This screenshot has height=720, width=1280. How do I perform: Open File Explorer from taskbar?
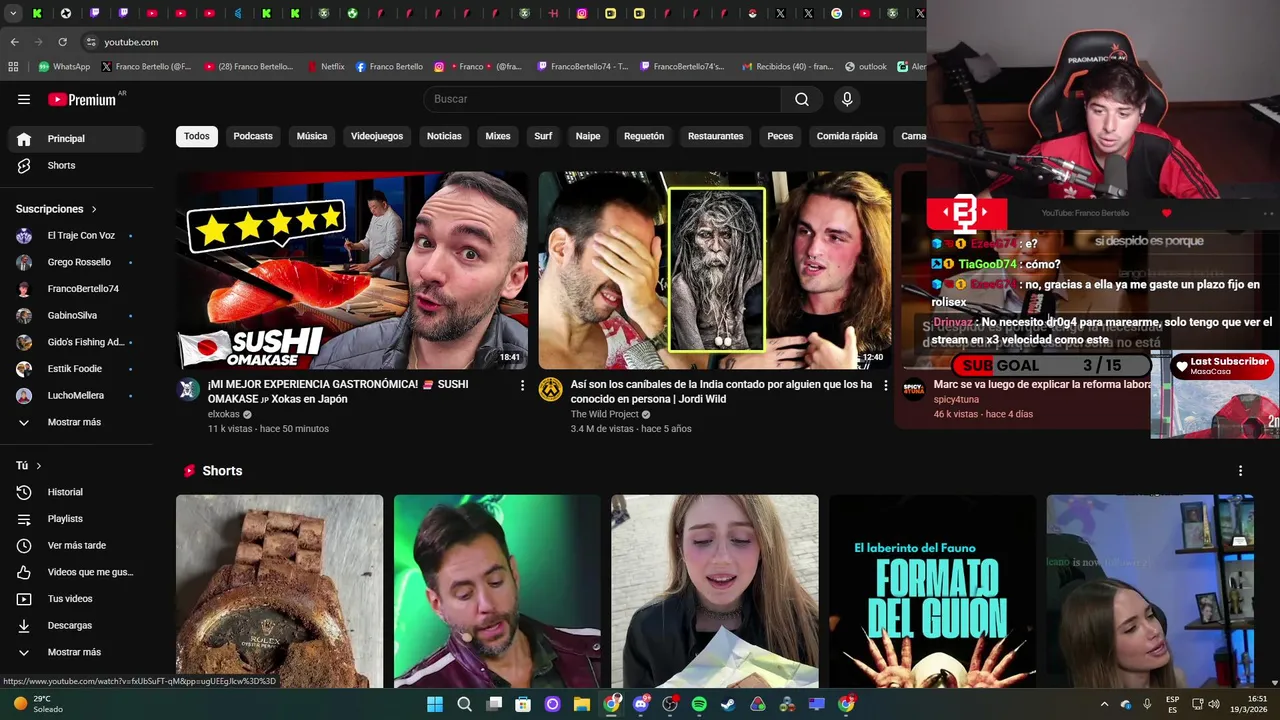582,704
